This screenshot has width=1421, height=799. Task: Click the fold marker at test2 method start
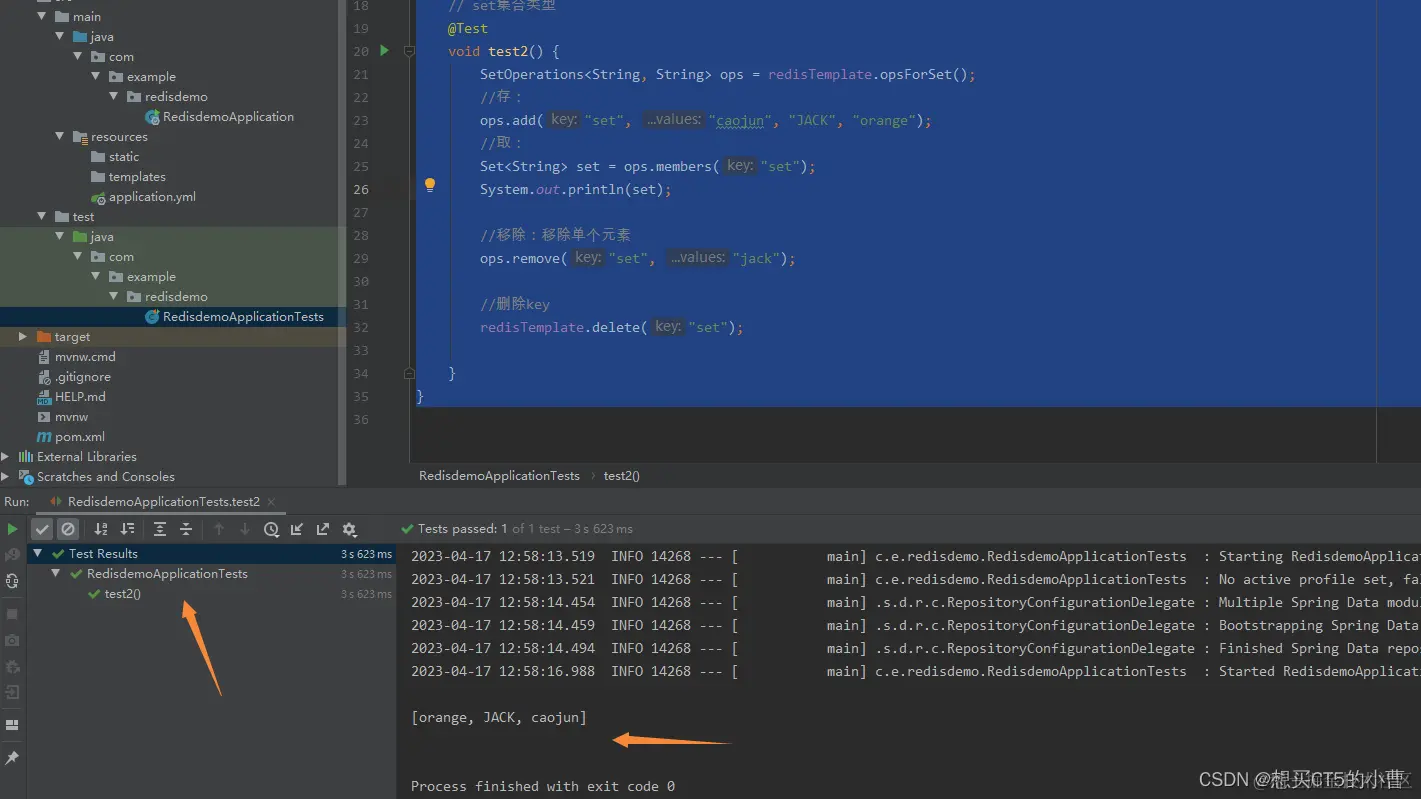tap(409, 51)
